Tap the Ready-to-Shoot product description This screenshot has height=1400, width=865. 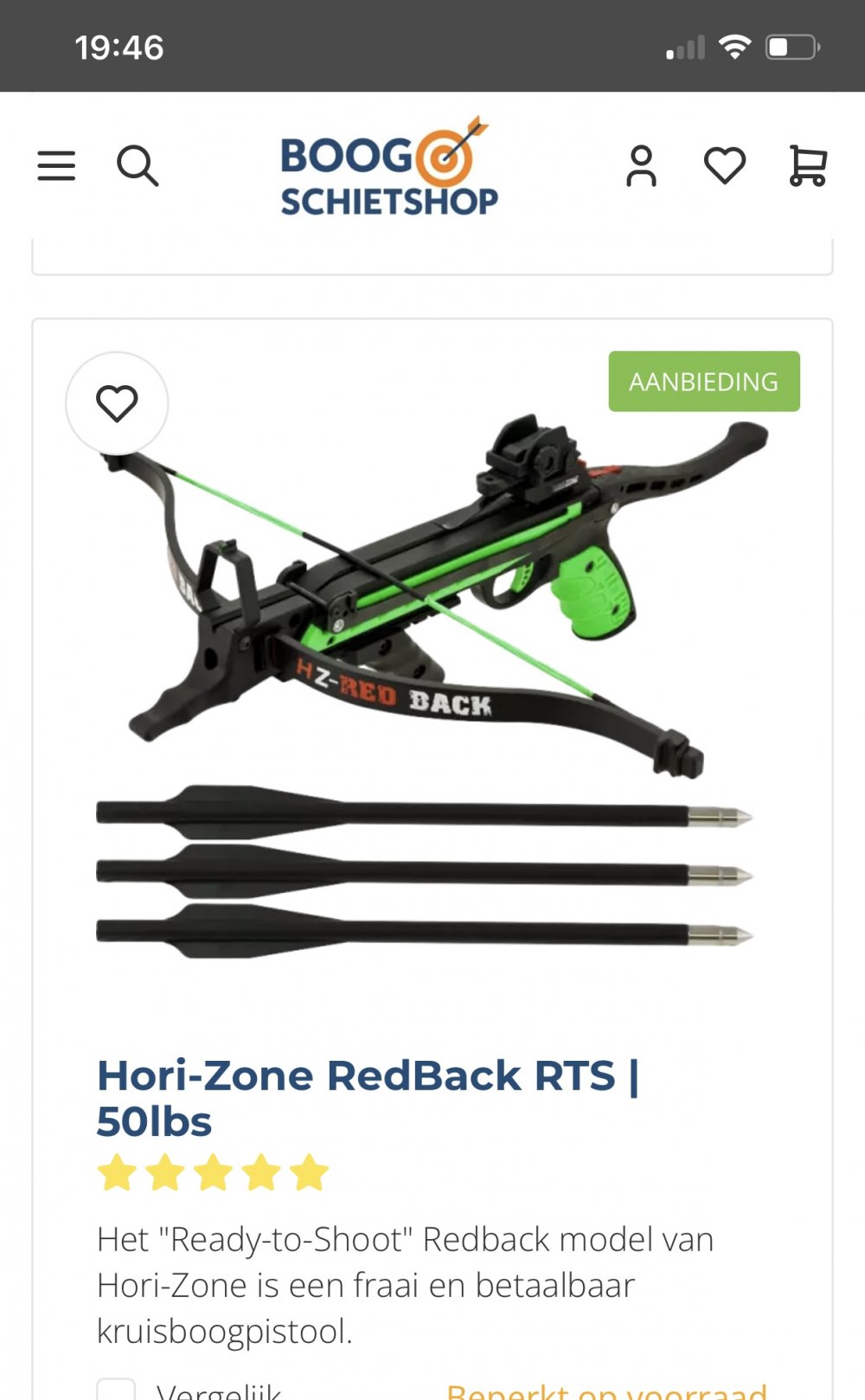point(405,1285)
